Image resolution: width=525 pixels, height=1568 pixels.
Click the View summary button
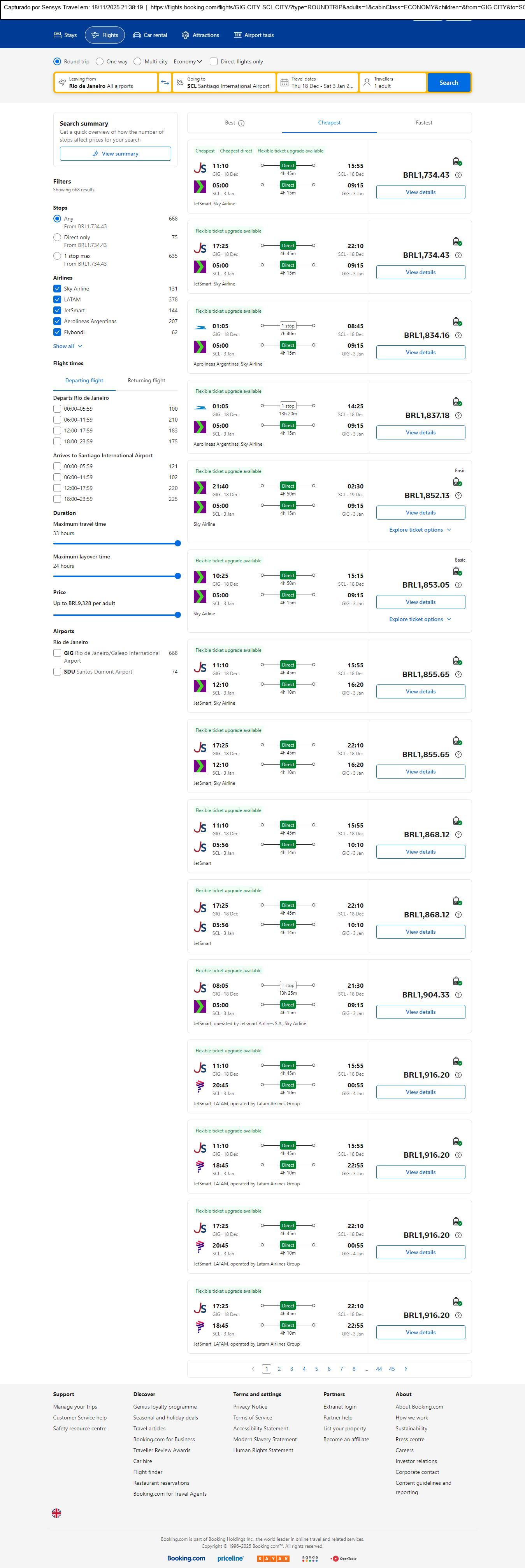click(115, 154)
